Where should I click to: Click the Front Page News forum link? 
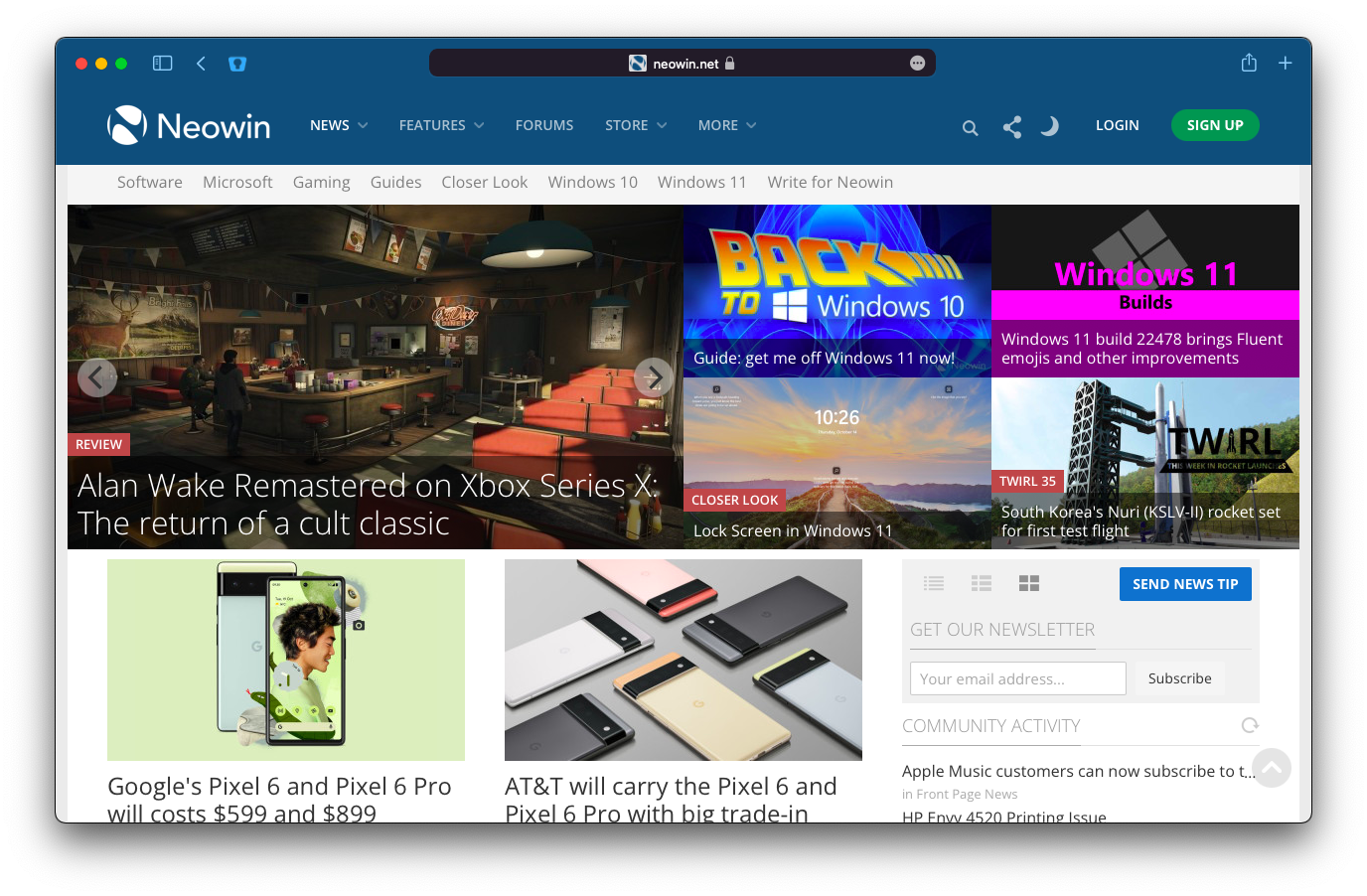click(x=967, y=794)
